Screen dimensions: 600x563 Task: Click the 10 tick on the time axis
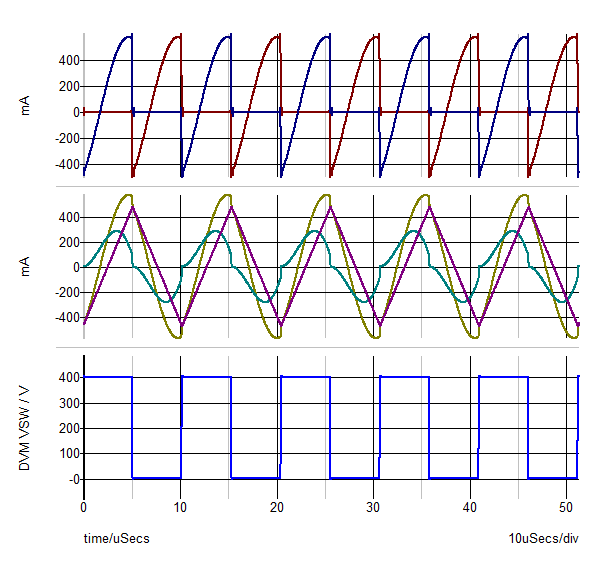pos(180,508)
